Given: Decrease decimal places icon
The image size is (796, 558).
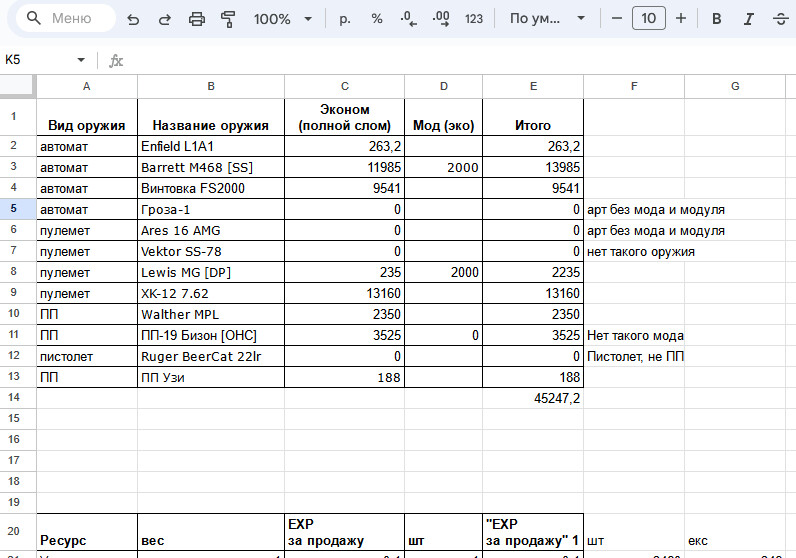Looking at the screenshot, I should click(x=409, y=19).
